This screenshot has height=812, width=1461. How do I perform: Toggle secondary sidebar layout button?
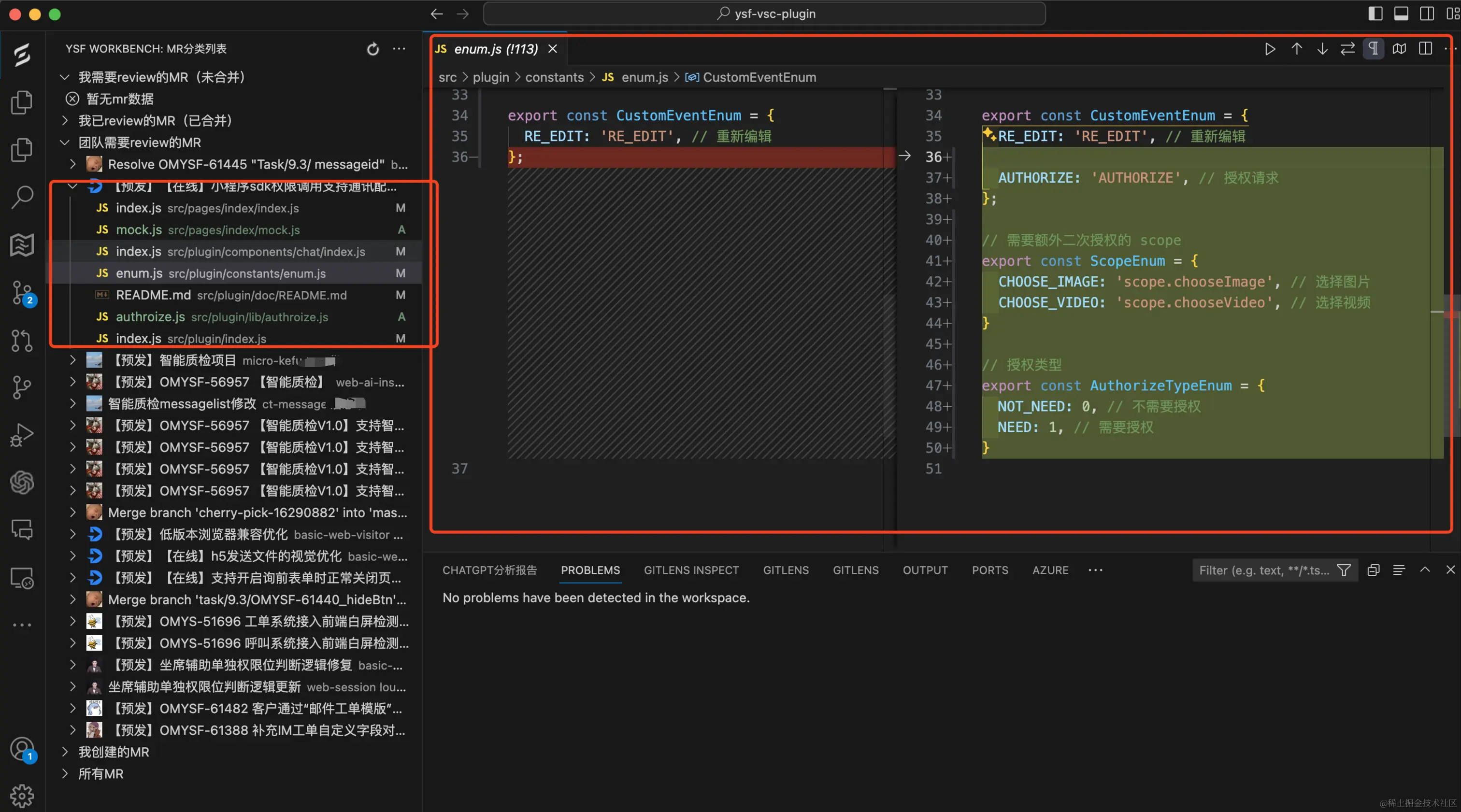click(1427, 14)
